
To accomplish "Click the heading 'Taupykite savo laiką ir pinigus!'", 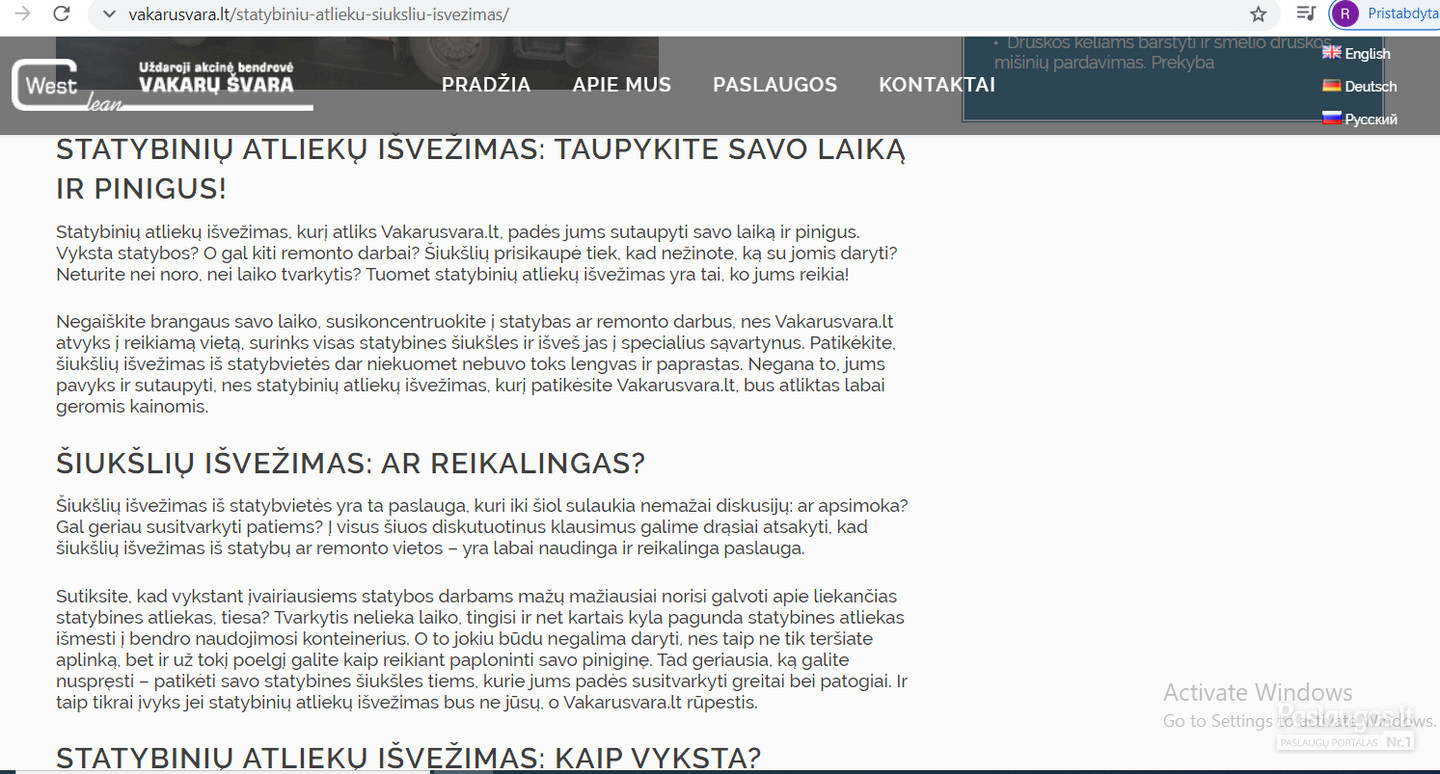I will click(x=481, y=169).
